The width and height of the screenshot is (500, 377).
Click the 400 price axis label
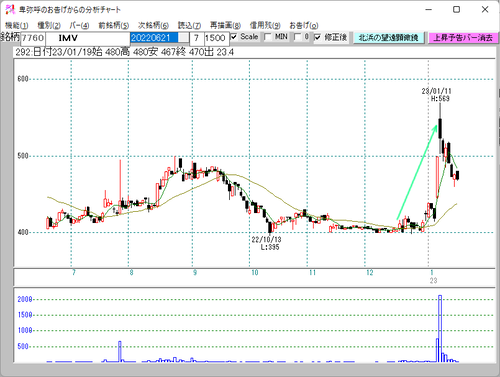23,232
